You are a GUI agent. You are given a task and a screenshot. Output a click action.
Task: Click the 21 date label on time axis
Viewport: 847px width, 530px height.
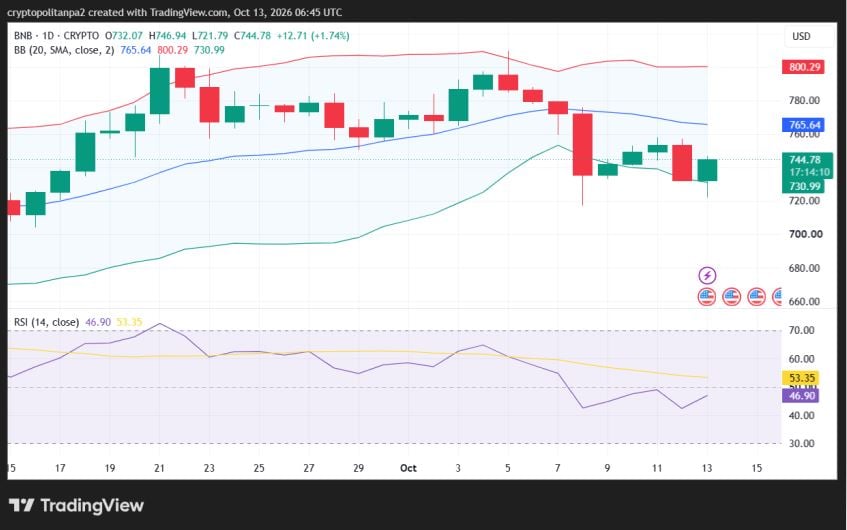(159, 468)
